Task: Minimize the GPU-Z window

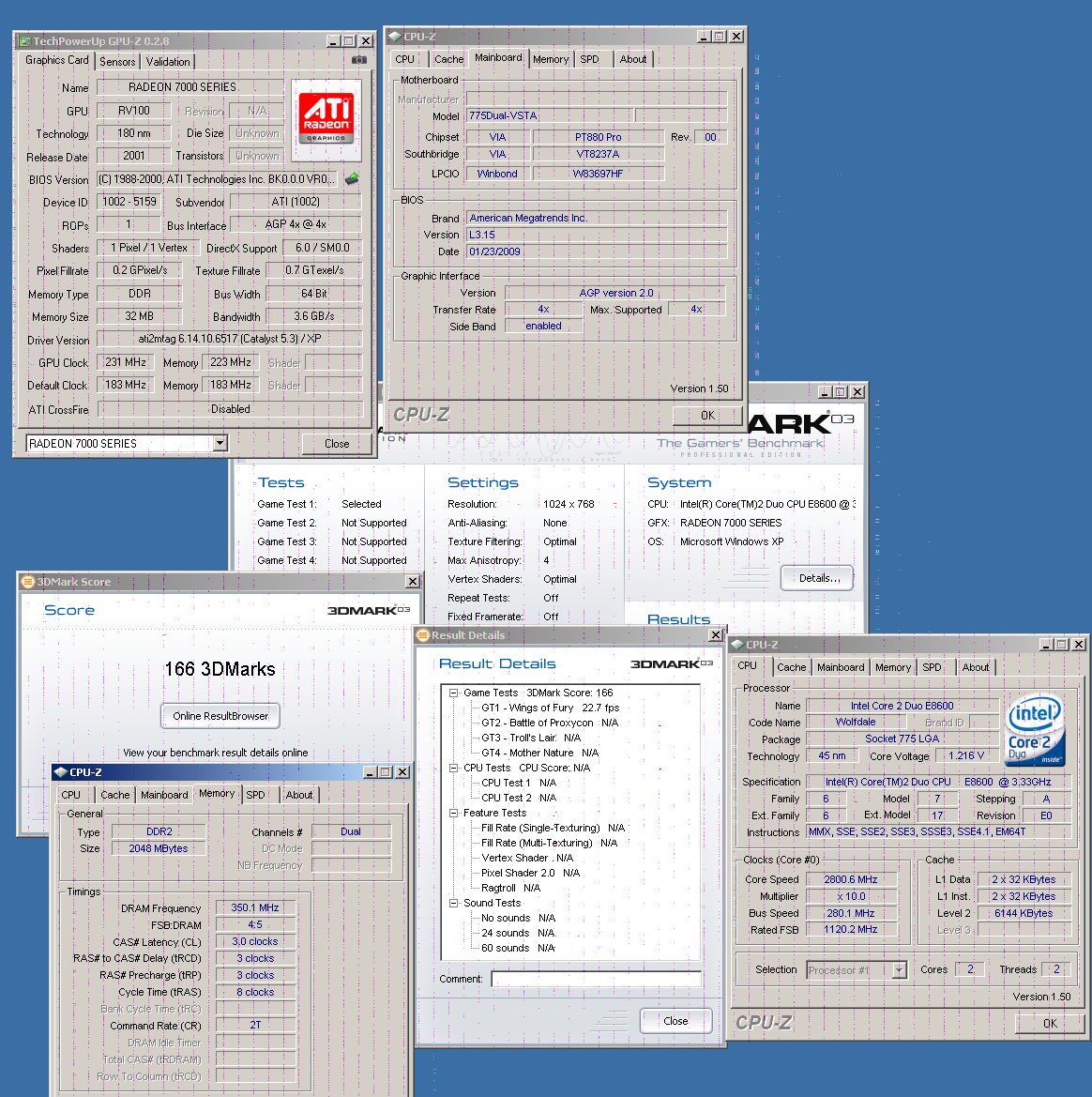Action: (x=334, y=41)
